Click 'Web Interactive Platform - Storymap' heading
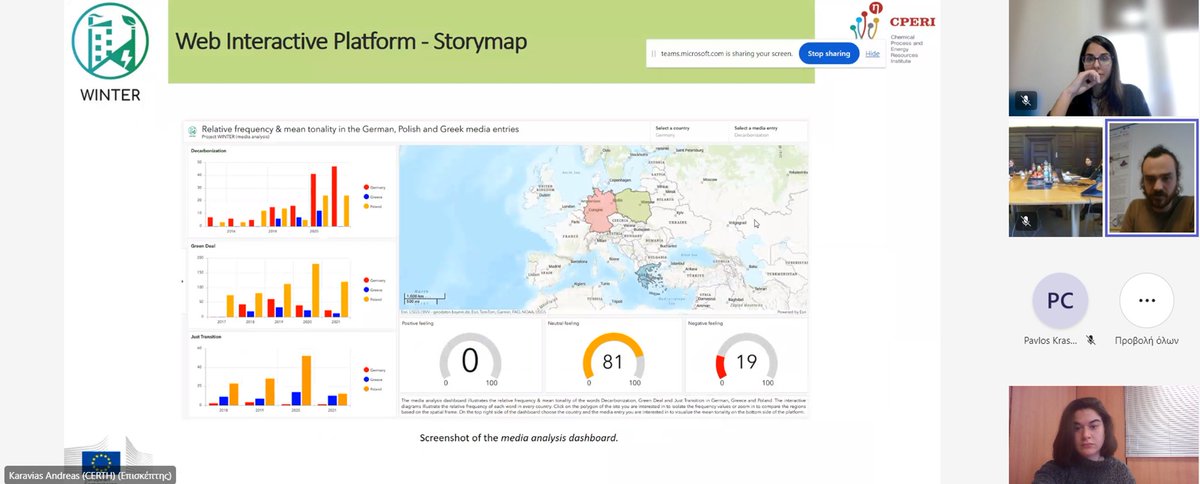Viewport: 1200px width, 484px height. [351, 41]
